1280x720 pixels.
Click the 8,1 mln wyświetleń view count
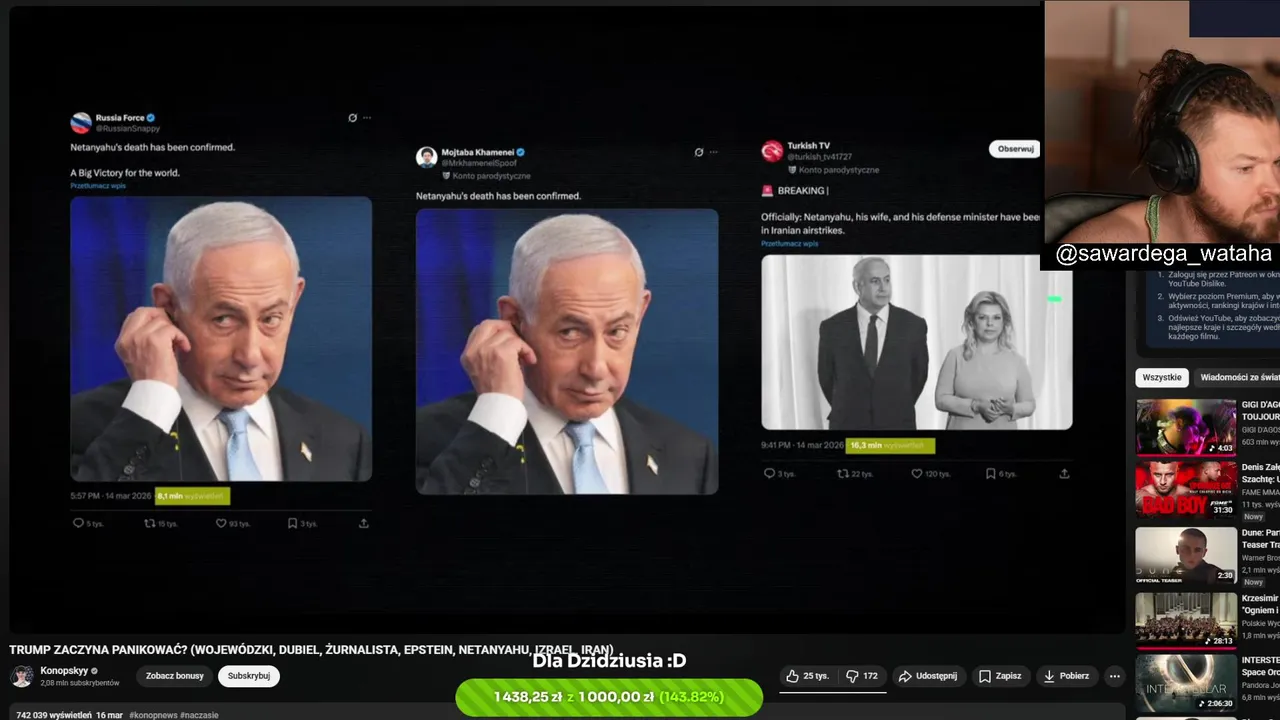[x=192, y=495]
